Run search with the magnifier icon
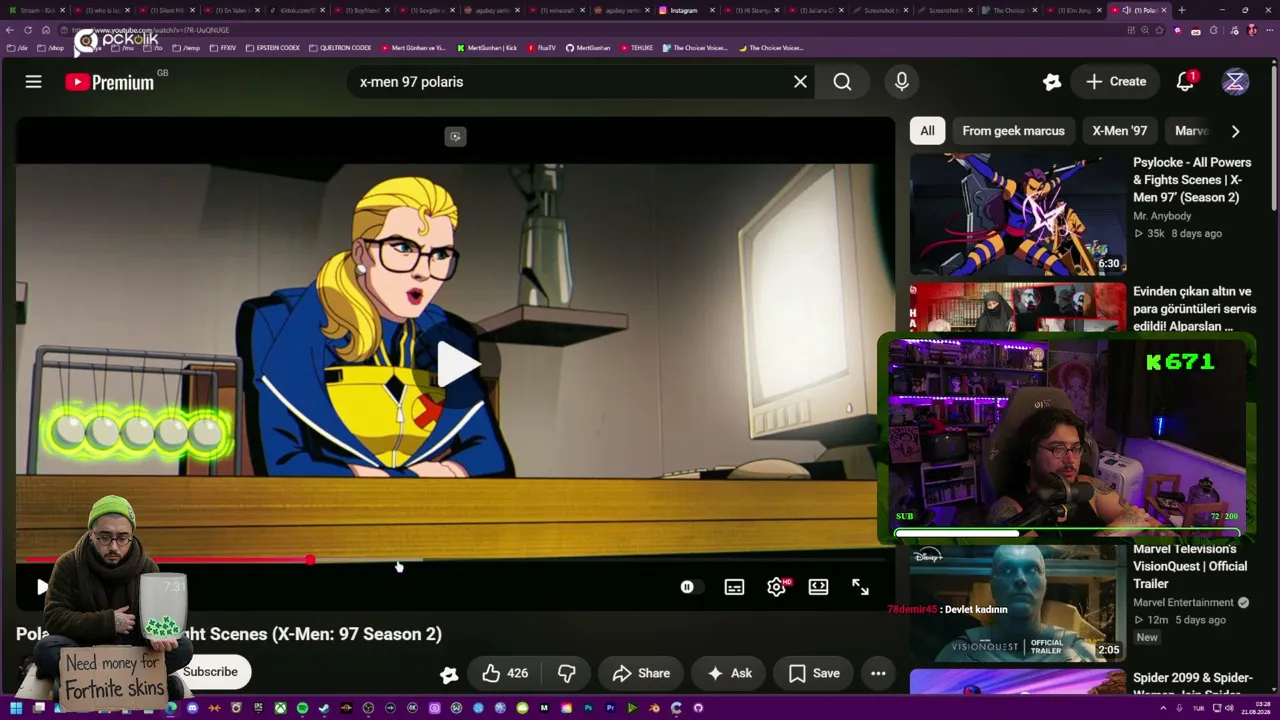Image resolution: width=1280 pixels, height=720 pixels. point(842,82)
